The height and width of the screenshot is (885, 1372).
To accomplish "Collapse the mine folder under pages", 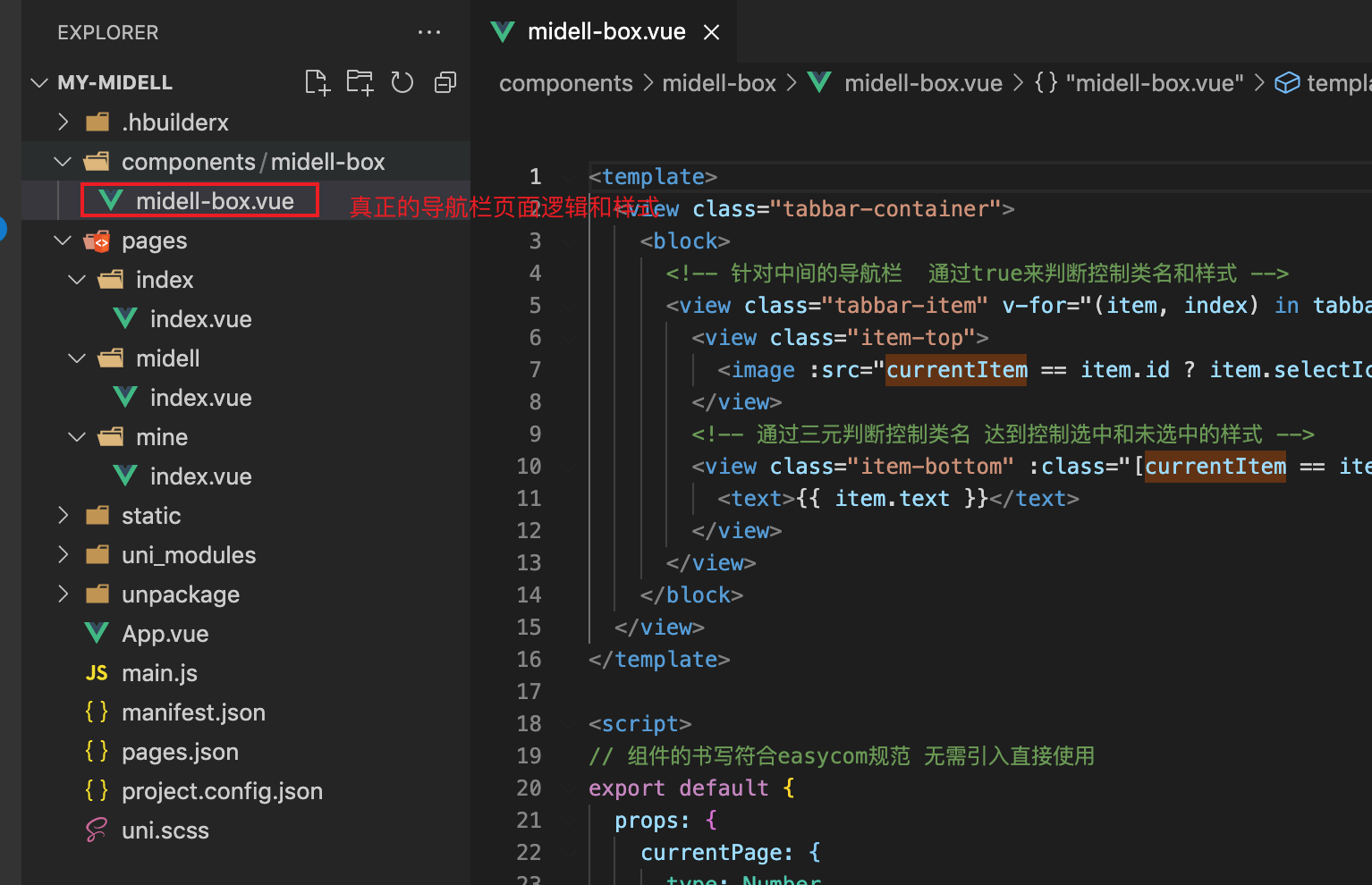I will coord(78,436).
